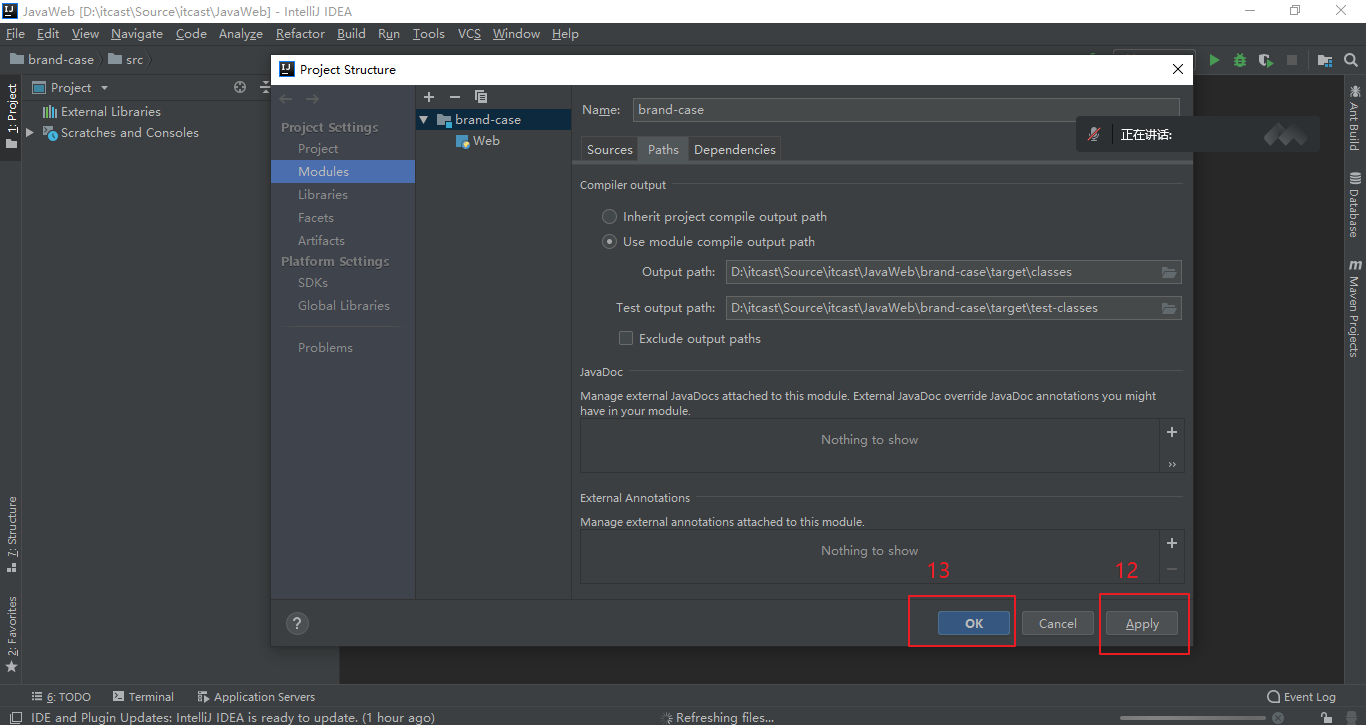Open Maven Projects side panel

pos(1355,308)
